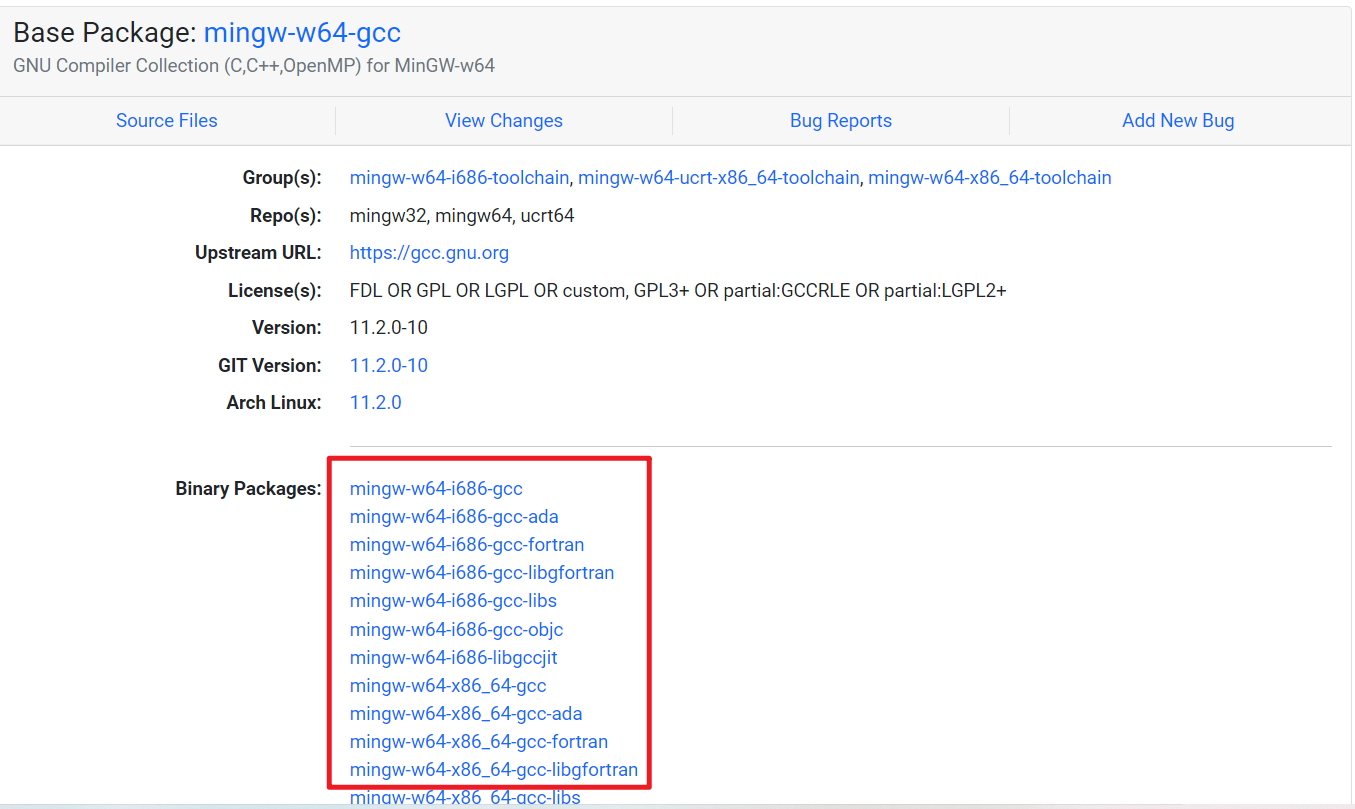Open binary package mingw-w64-i686-gcc-libs
The image size is (1355, 809).
point(453,601)
